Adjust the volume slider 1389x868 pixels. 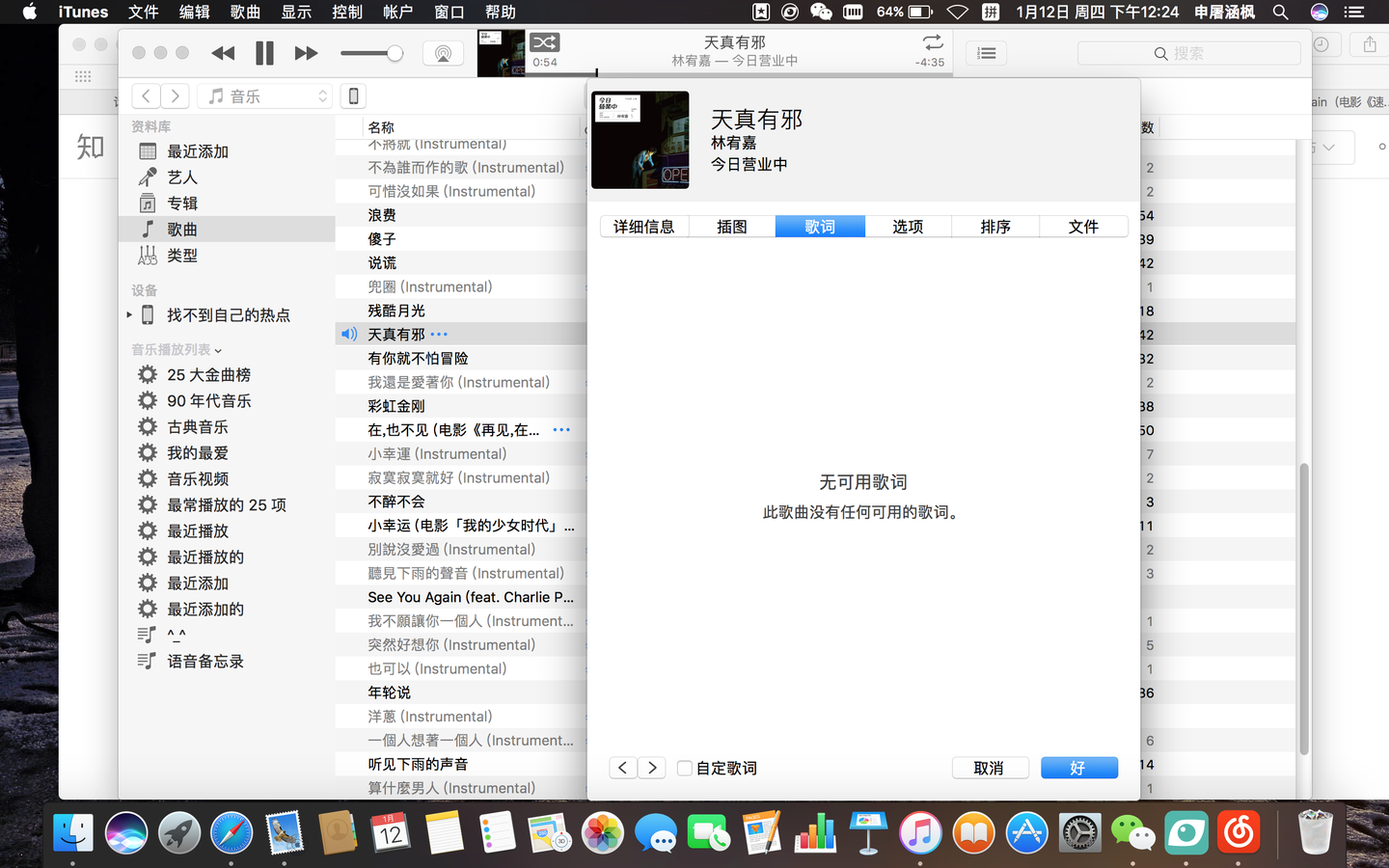click(371, 53)
